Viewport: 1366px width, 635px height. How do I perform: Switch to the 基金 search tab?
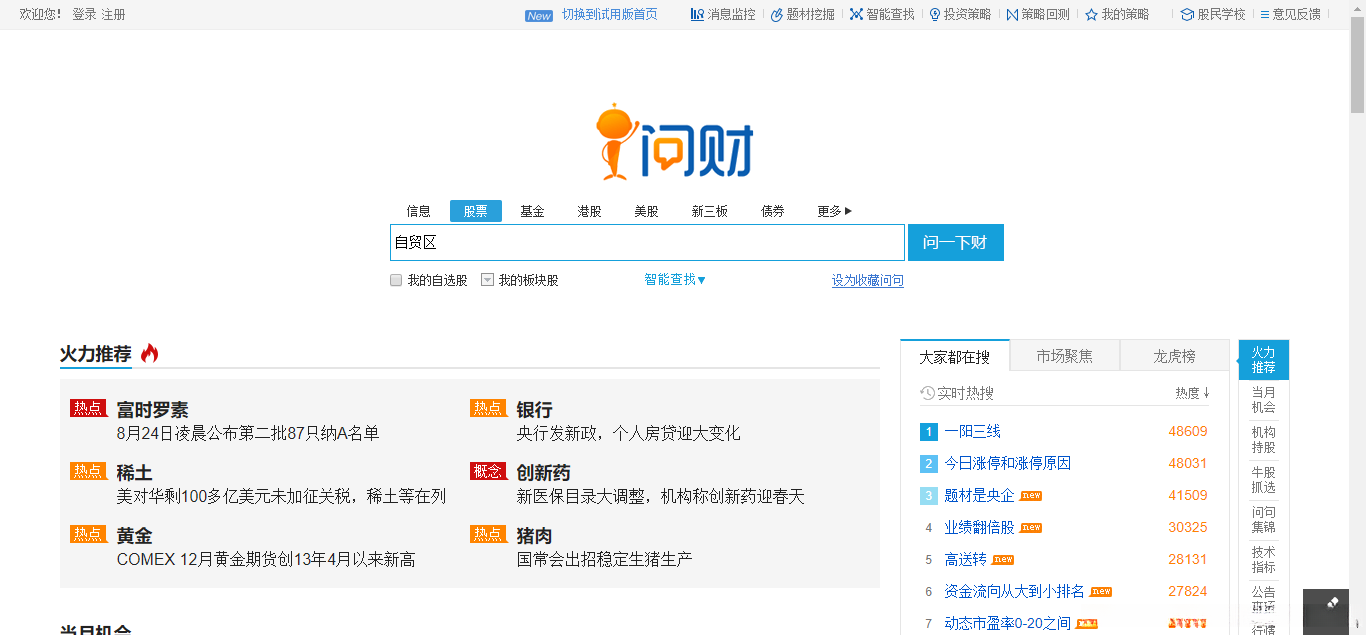532,211
